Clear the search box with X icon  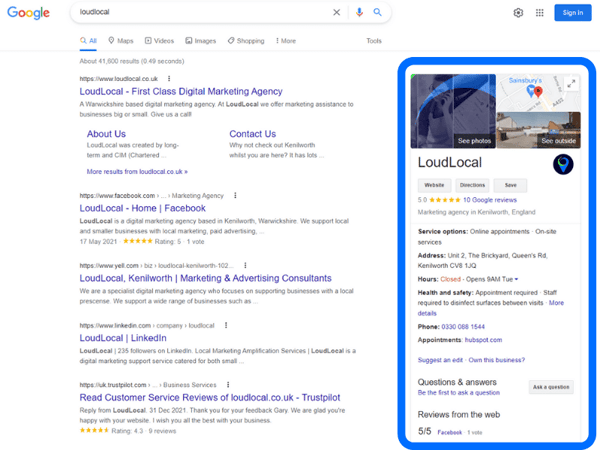point(336,12)
